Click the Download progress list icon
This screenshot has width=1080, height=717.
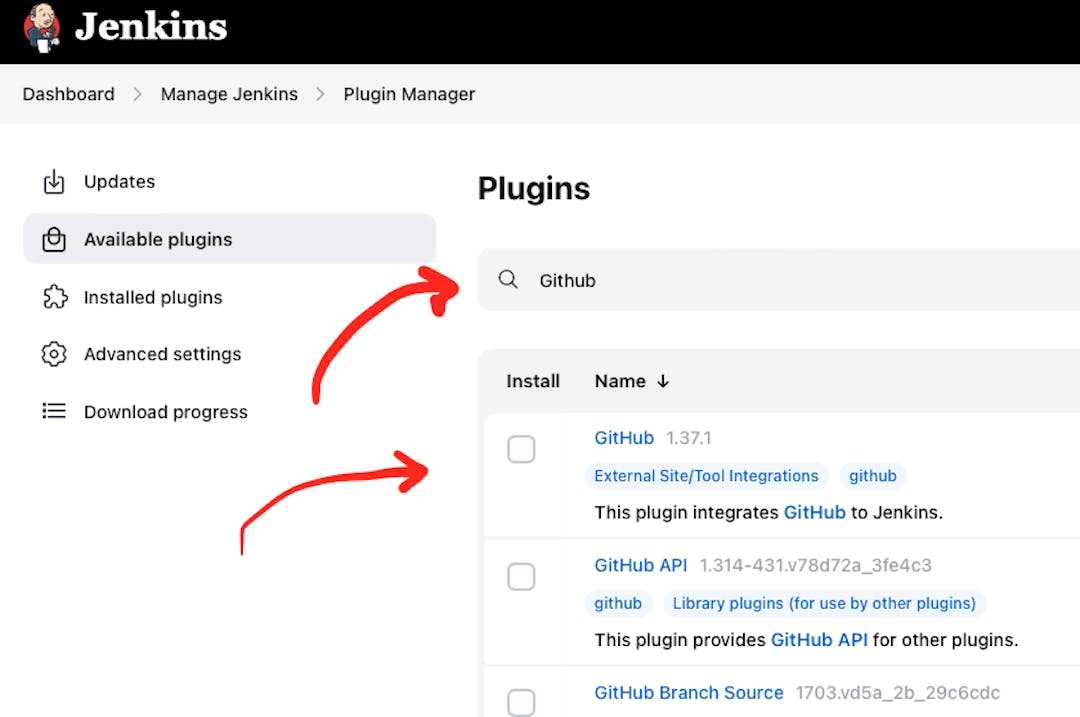55,411
